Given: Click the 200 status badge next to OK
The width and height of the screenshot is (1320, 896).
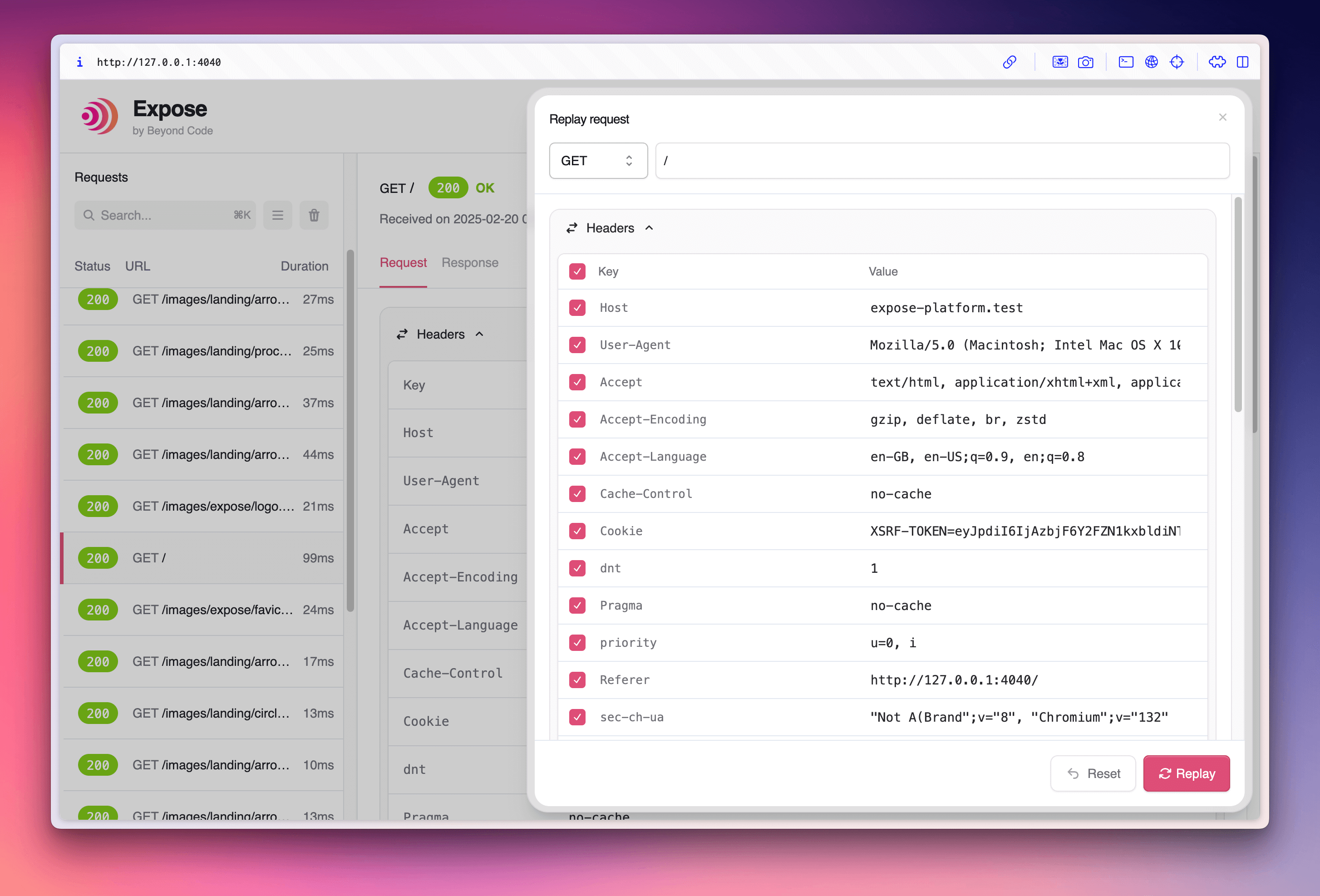Looking at the screenshot, I should pyautogui.click(x=448, y=188).
